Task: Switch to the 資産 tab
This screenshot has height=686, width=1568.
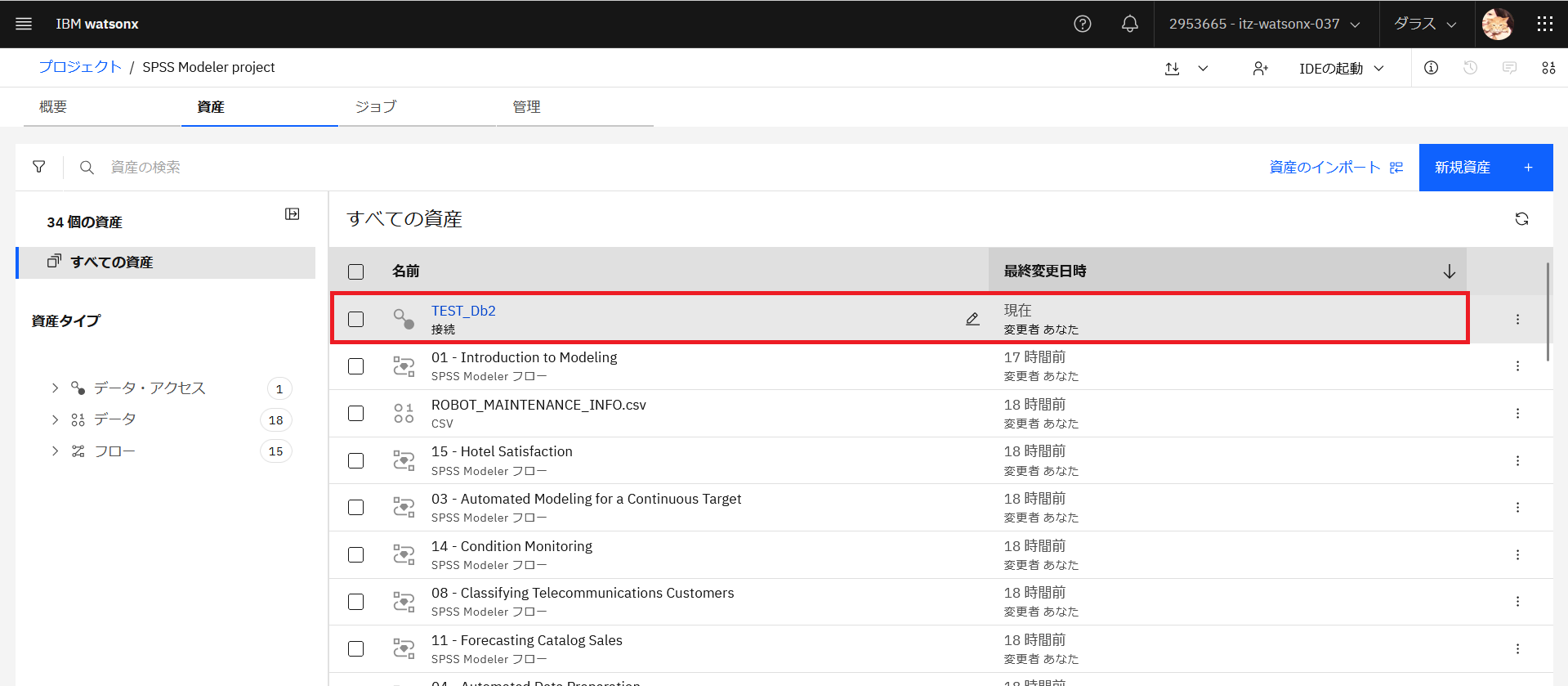Action: [x=260, y=107]
